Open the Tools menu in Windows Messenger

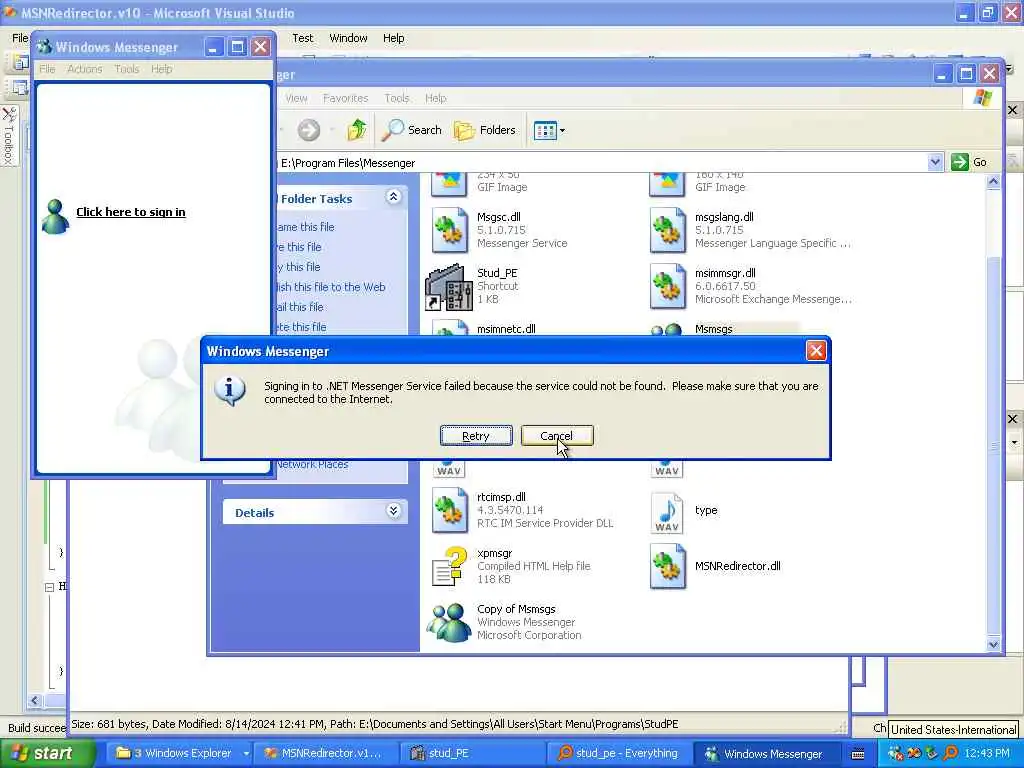coord(127,69)
